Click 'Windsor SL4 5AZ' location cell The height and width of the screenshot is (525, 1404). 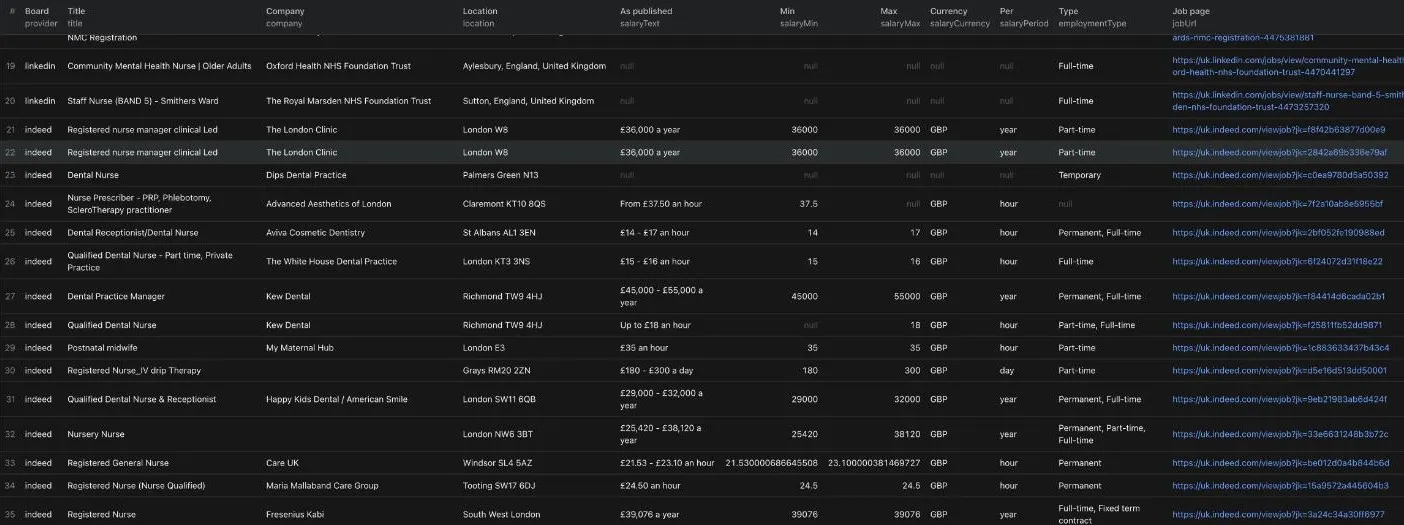pyautogui.click(x=499, y=463)
